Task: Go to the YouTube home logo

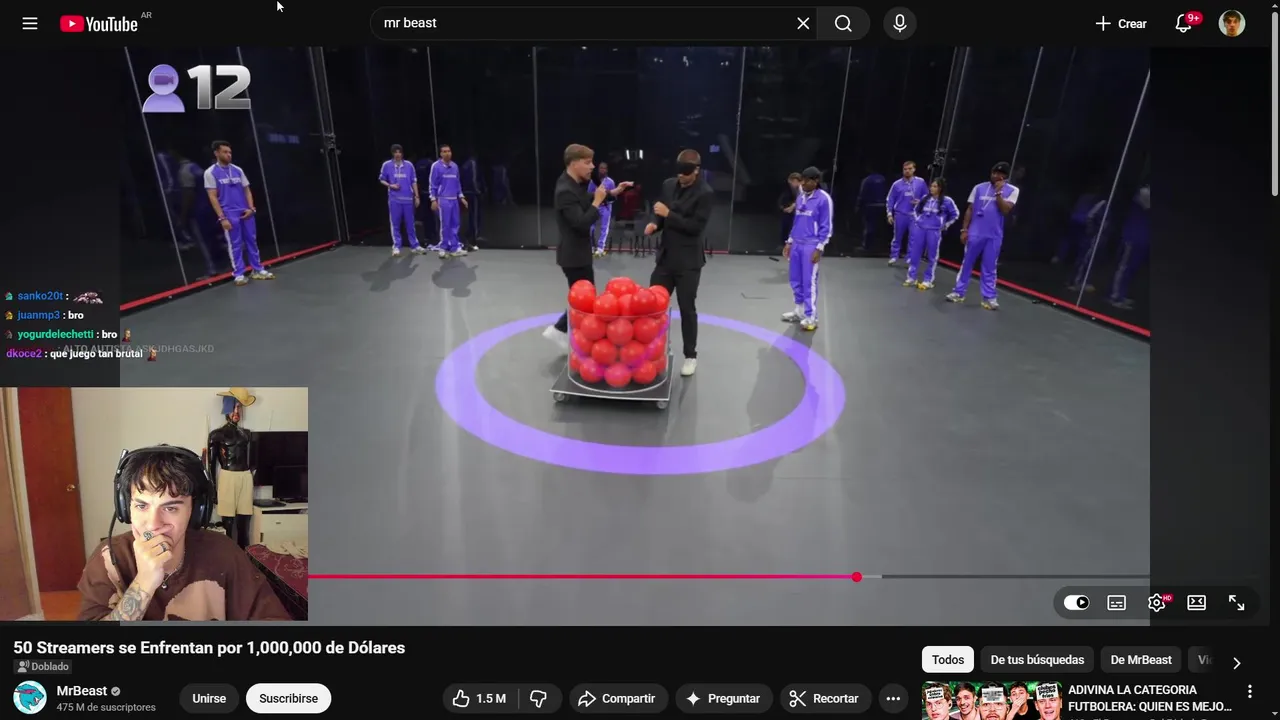Action: [98, 23]
